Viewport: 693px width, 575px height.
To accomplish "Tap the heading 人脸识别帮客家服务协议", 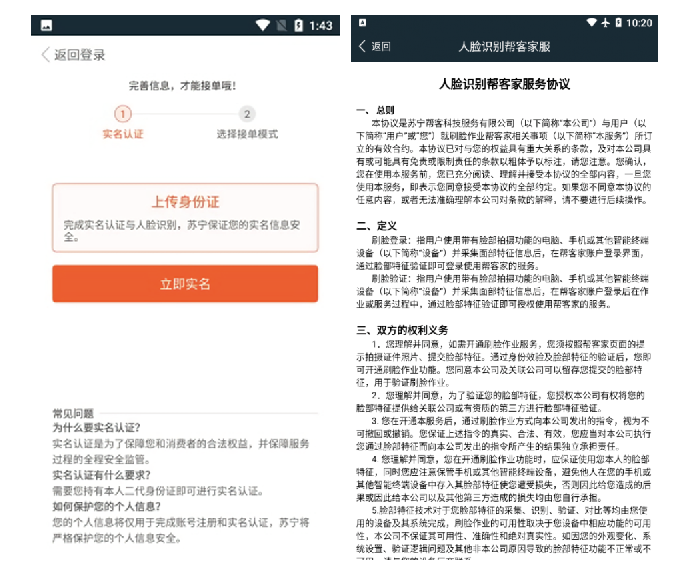I will 504,84.
